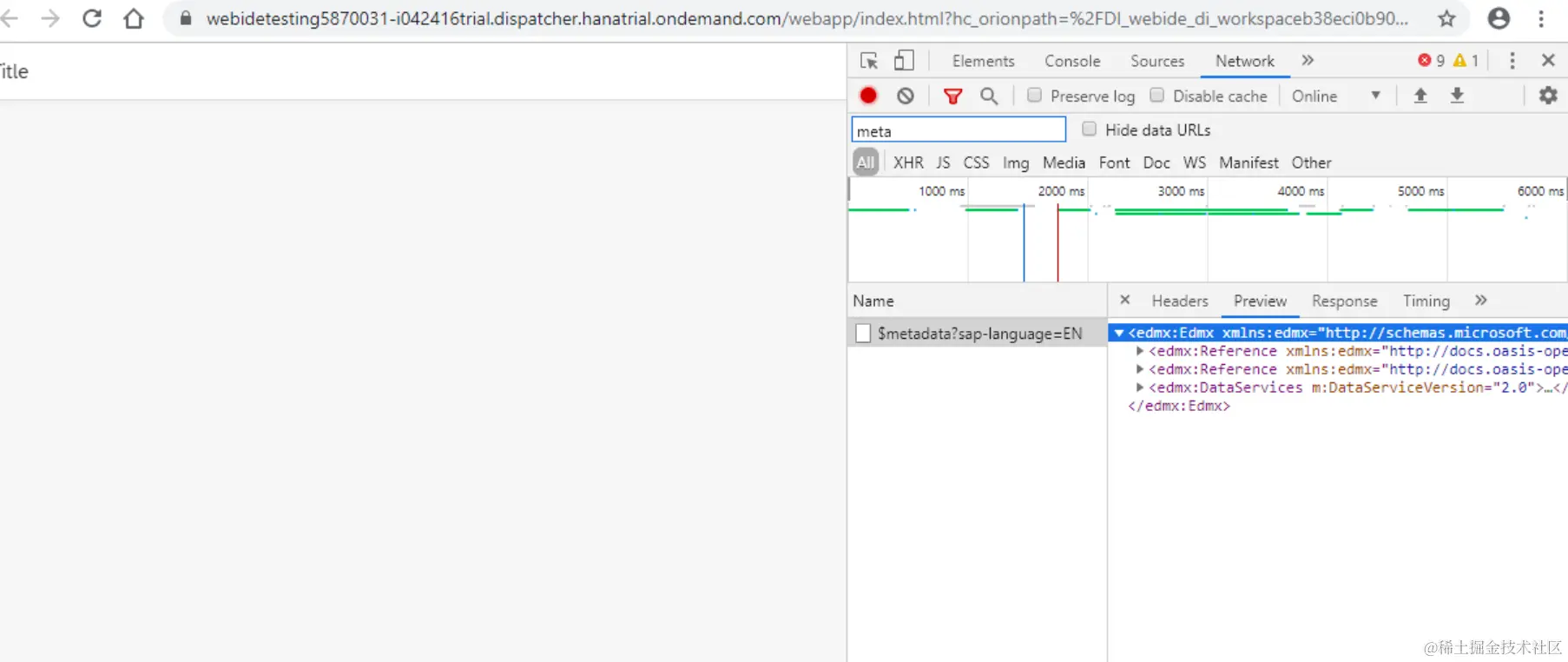Click the 1000 ms timeline marker
Screen dimensions: 1568x662
tap(941, 191)
